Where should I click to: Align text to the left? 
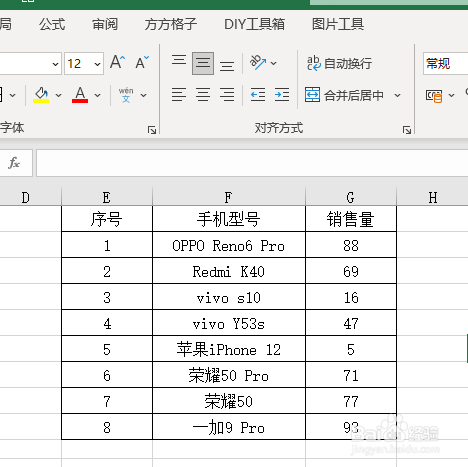click(x=179, y=95)
